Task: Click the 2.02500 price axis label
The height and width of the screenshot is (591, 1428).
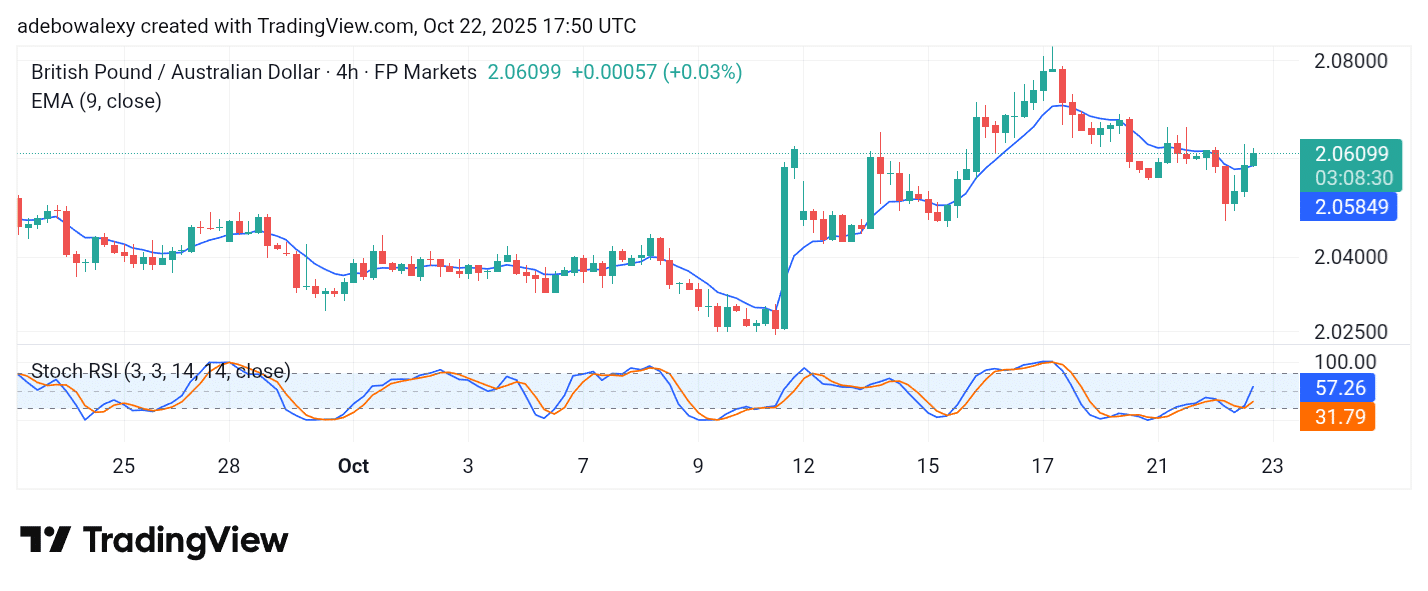Action: pyautogui.click(x=1350, y=331)
